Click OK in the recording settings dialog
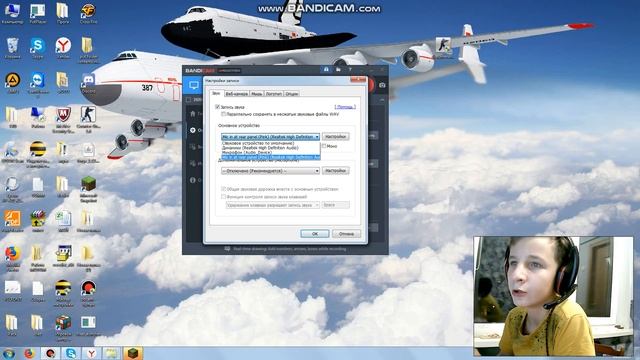 click(315, 233)
